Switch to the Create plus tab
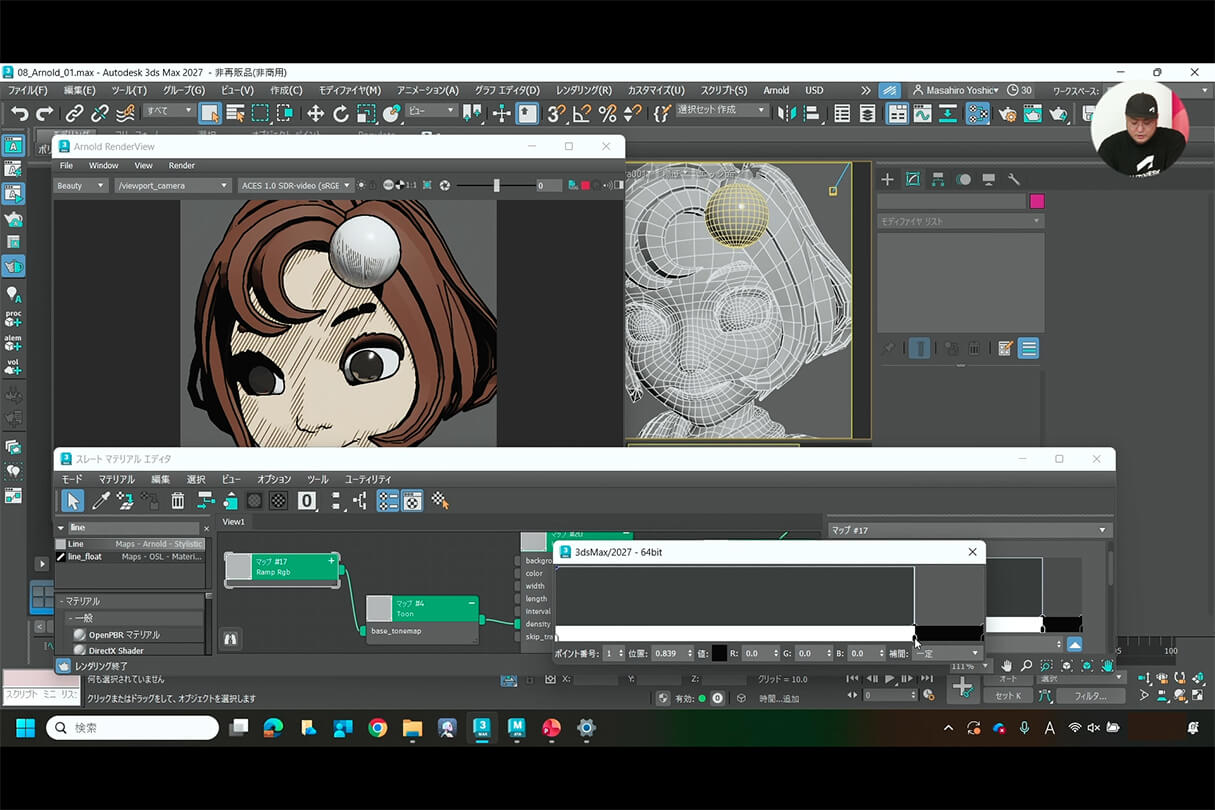The image size is (1215, 810). click(x=887, y=180)
